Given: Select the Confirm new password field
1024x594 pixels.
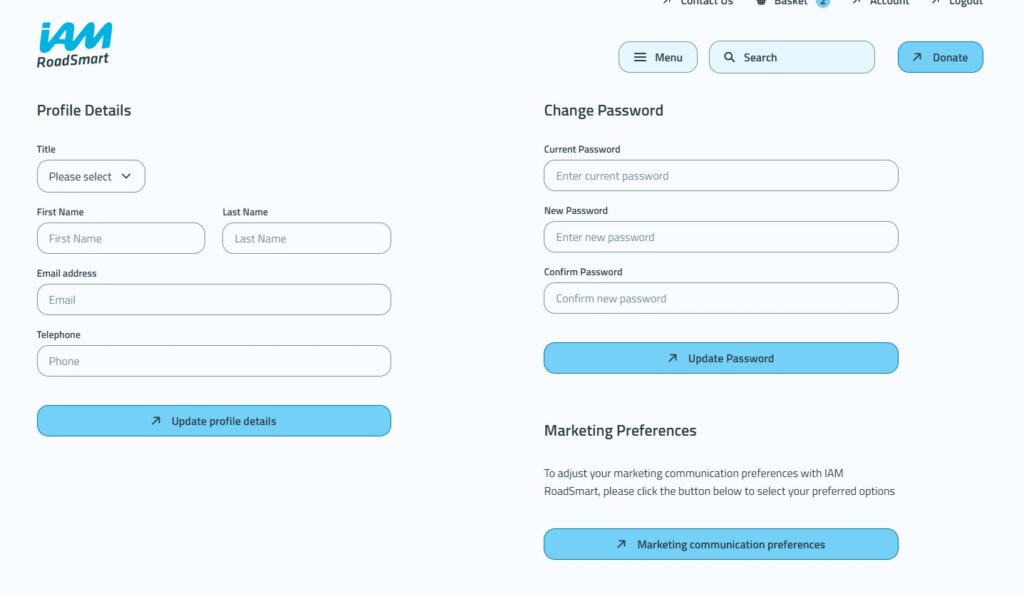Looking at the screenshot, I should (x=721, y=299).
